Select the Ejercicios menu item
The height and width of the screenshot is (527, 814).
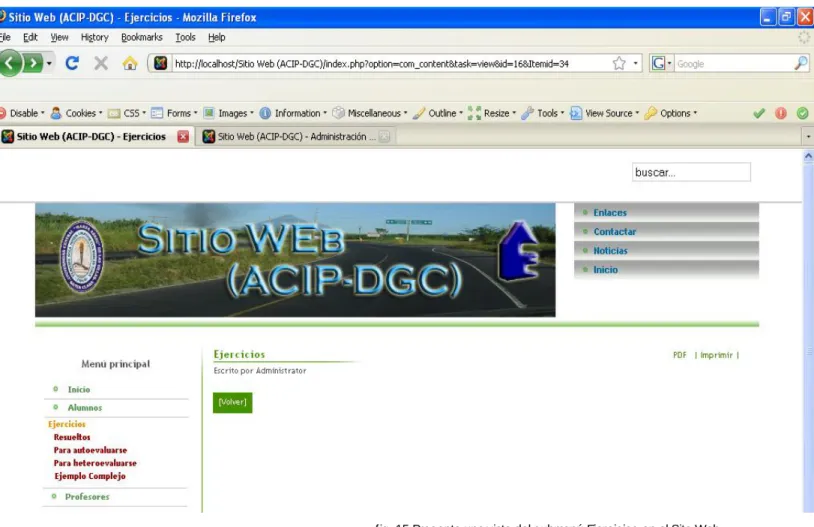pos(67,424)
